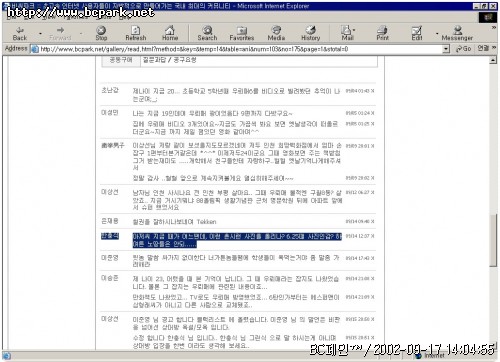This screenshot has height=362, width=500.
Task: Click the IE throbber logo in the top-right corner
Action: [488, 17]
